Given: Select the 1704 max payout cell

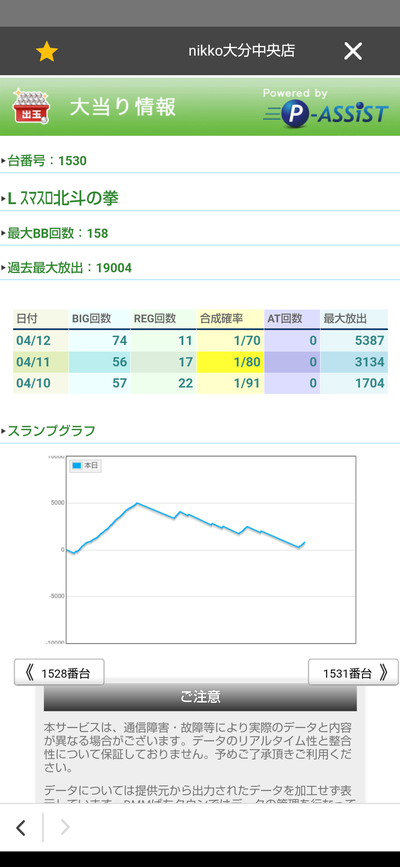Looking at the screenshot, I should [x=354, y=383].
